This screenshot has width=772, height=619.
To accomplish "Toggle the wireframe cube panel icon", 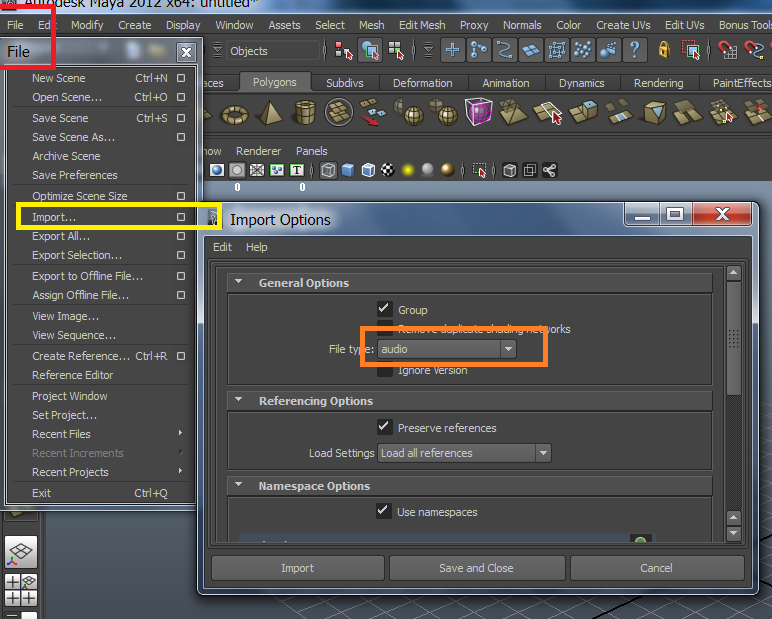I will pyautogui.click(x=328, y=170).
